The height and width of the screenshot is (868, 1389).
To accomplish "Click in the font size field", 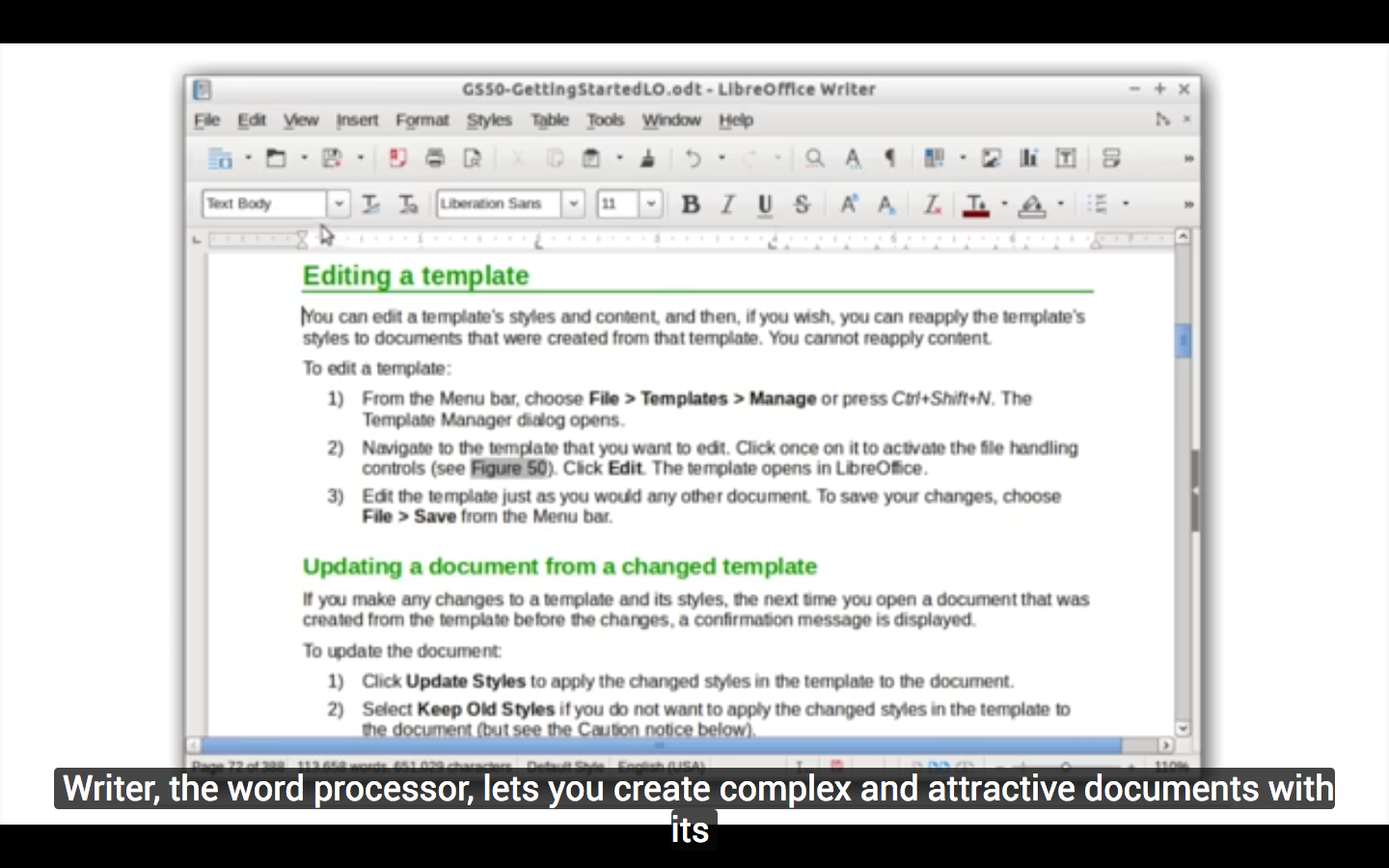I will point(618,203).
